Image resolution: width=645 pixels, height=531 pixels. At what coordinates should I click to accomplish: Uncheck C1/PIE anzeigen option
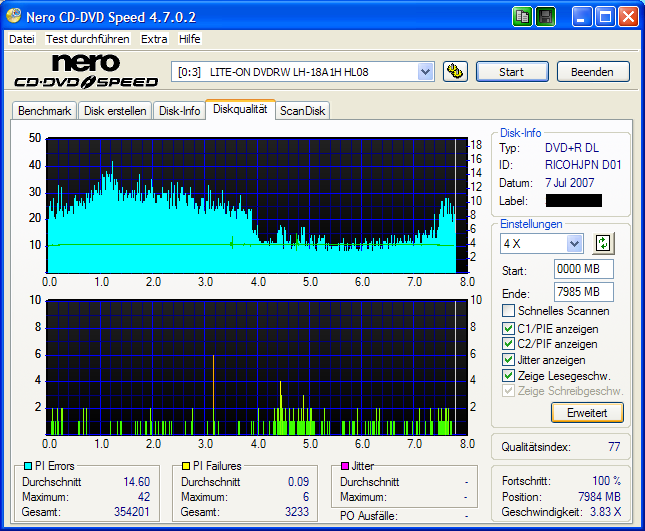pos(509,328)
